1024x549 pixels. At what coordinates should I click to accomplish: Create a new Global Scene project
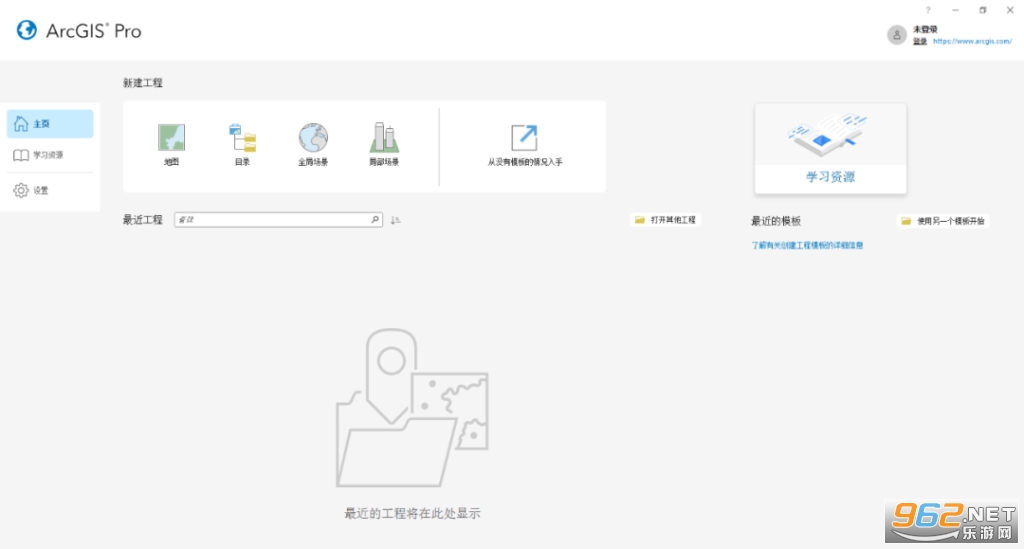point(313,145)
